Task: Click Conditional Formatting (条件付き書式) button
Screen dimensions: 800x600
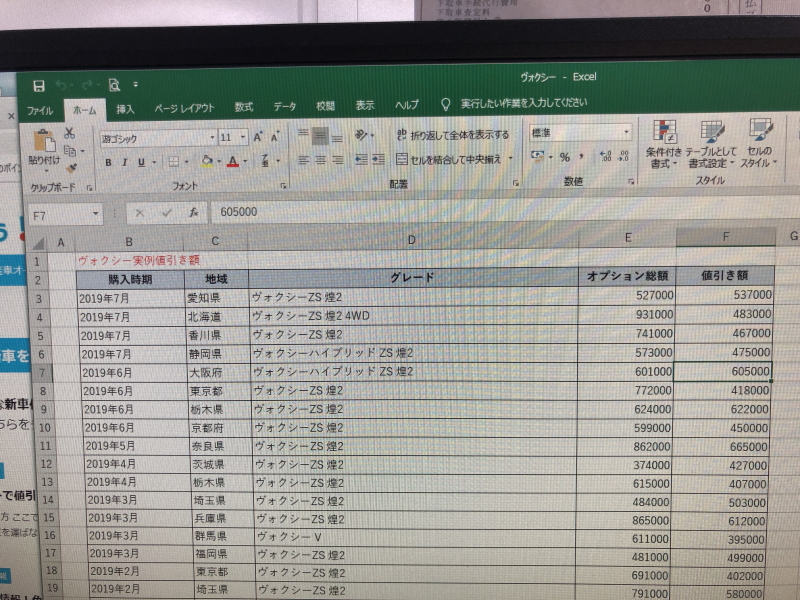Action: [663, 144]
